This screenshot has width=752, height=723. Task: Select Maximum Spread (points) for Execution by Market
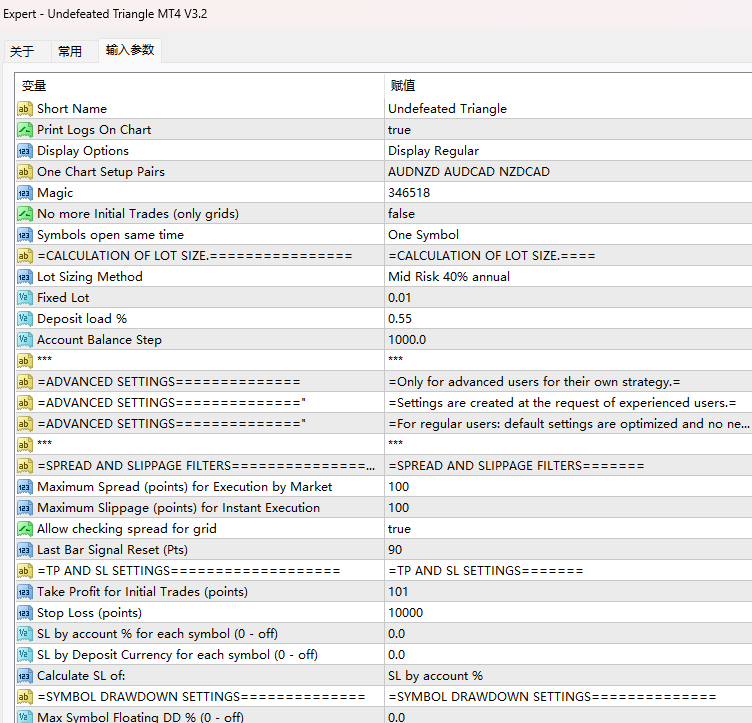[x=185, y=487]
